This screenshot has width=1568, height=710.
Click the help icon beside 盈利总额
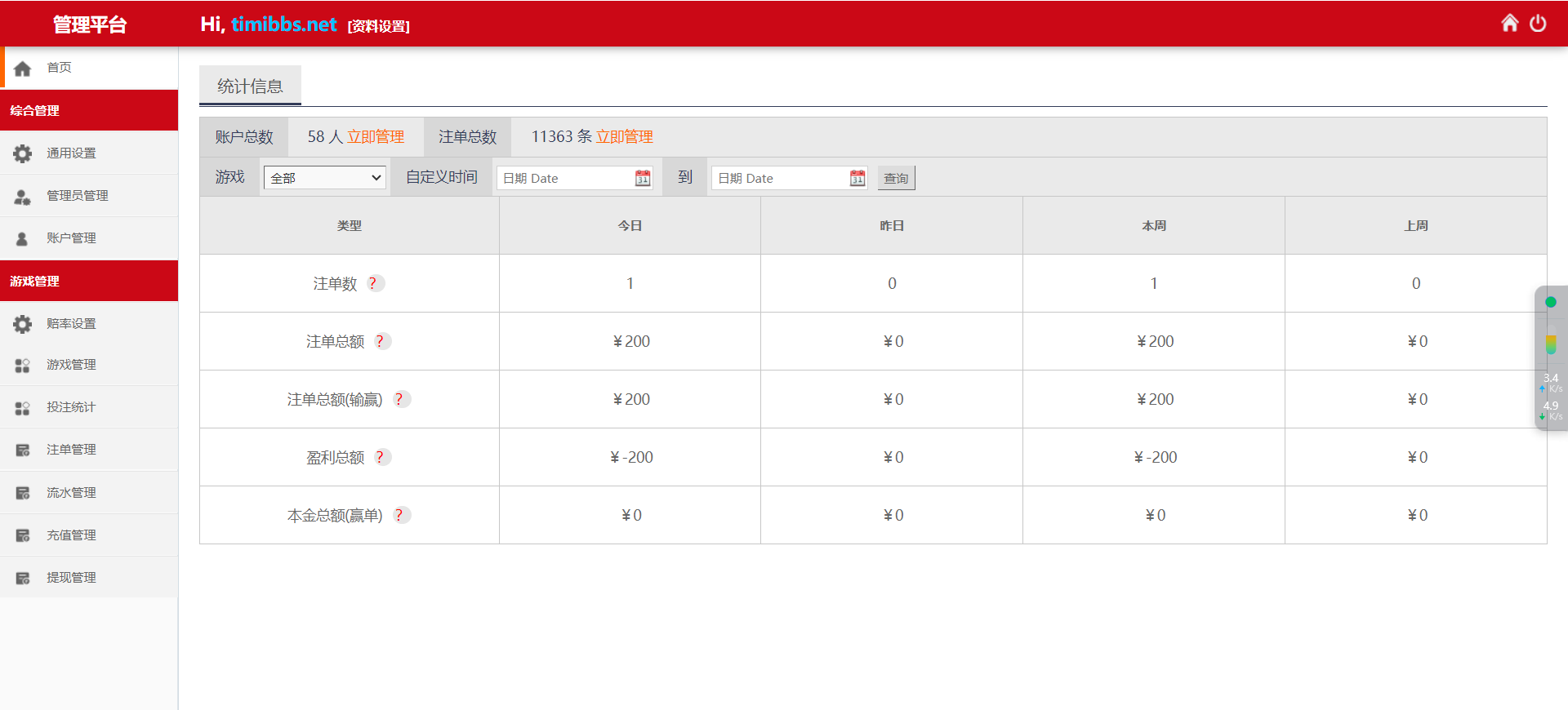381,457
